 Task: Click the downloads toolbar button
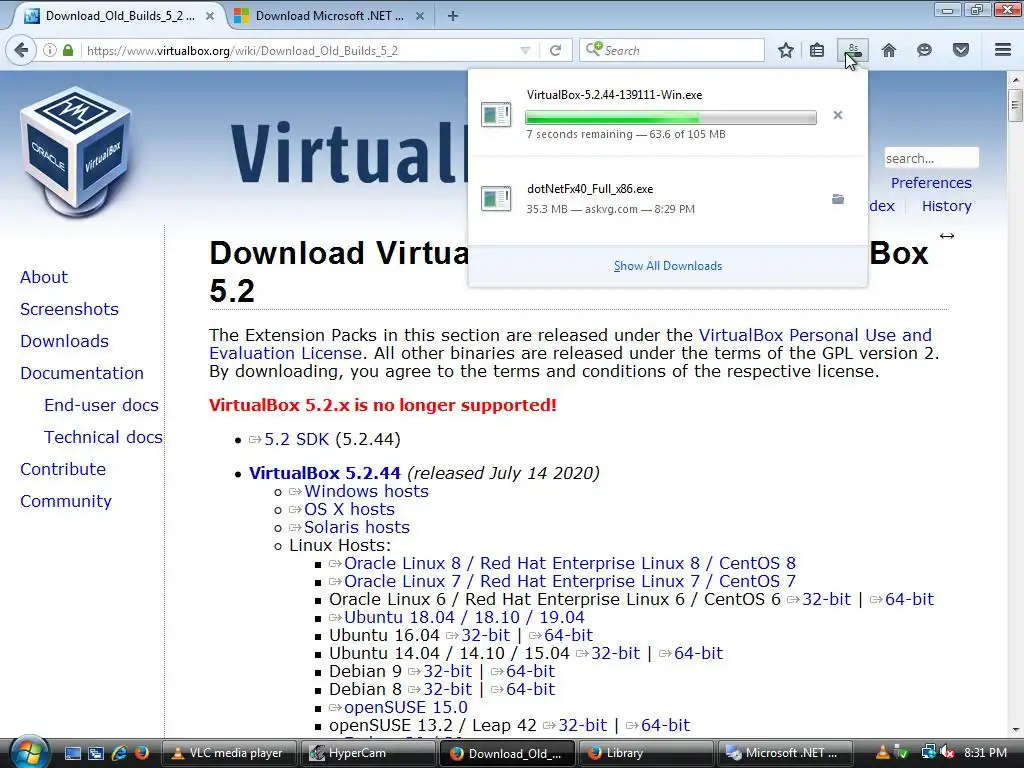pos(853,50)
